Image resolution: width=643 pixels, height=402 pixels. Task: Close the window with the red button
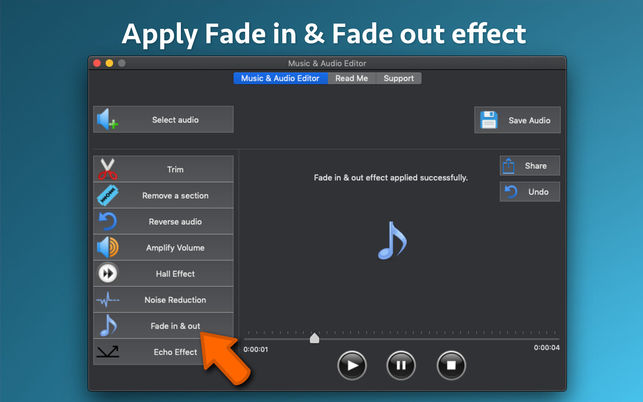pos(97,63)
